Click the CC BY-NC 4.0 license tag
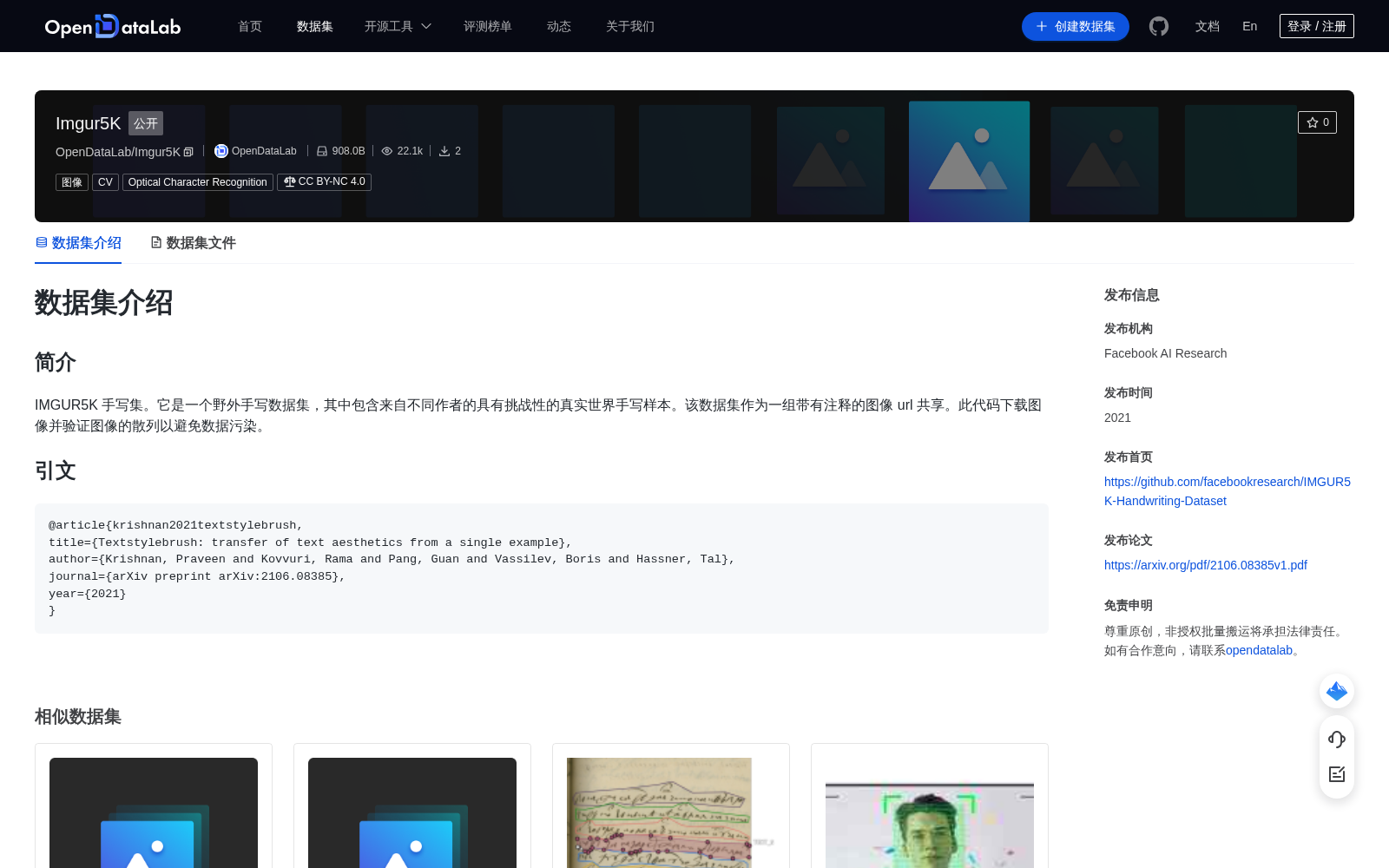The width and height of the screenshot is (1389, 868). pos(325,181)
